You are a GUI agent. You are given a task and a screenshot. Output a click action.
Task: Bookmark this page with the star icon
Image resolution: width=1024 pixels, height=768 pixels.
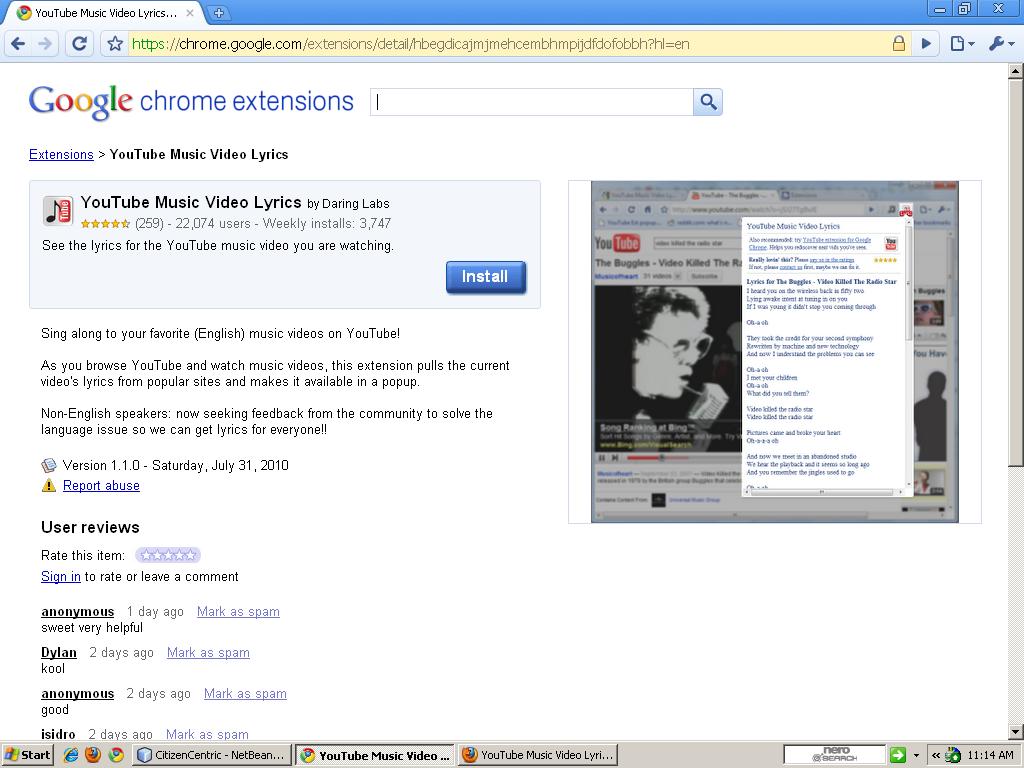[x=115, y=44]
